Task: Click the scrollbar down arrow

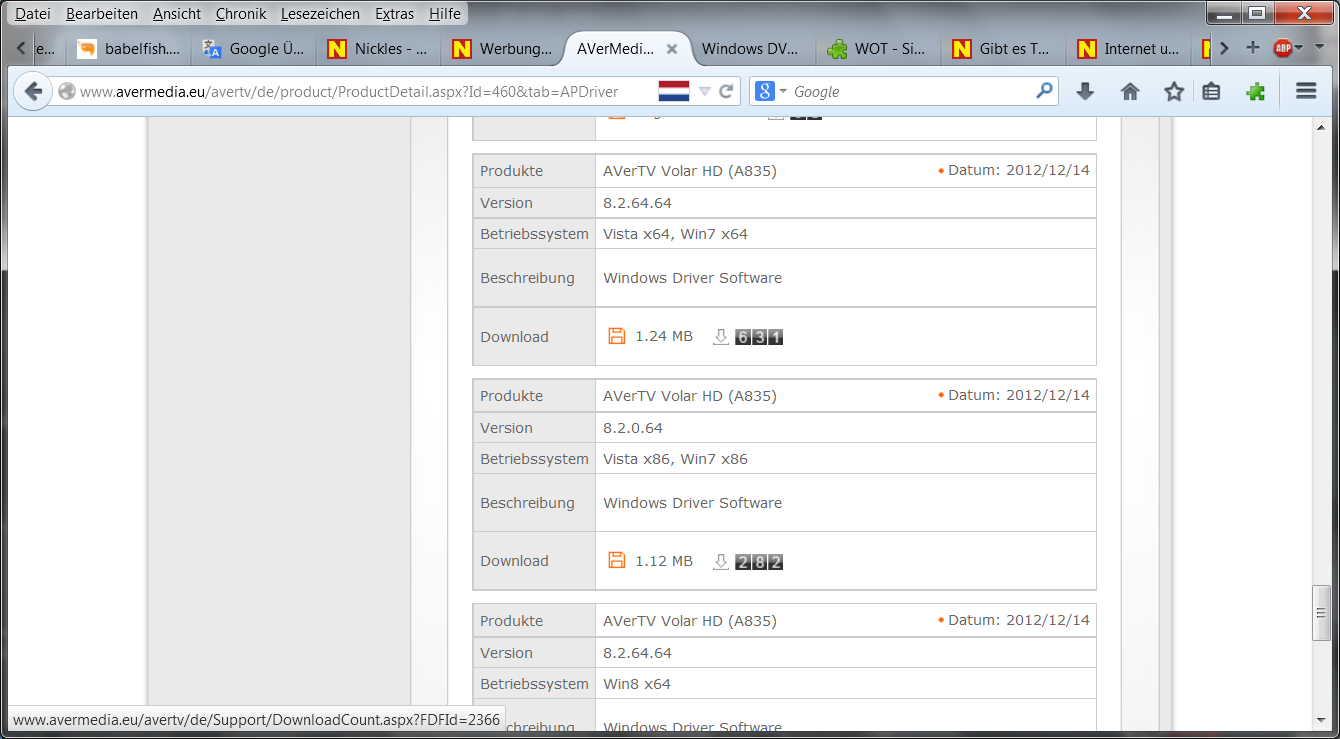Action: tap(1322, 721)
